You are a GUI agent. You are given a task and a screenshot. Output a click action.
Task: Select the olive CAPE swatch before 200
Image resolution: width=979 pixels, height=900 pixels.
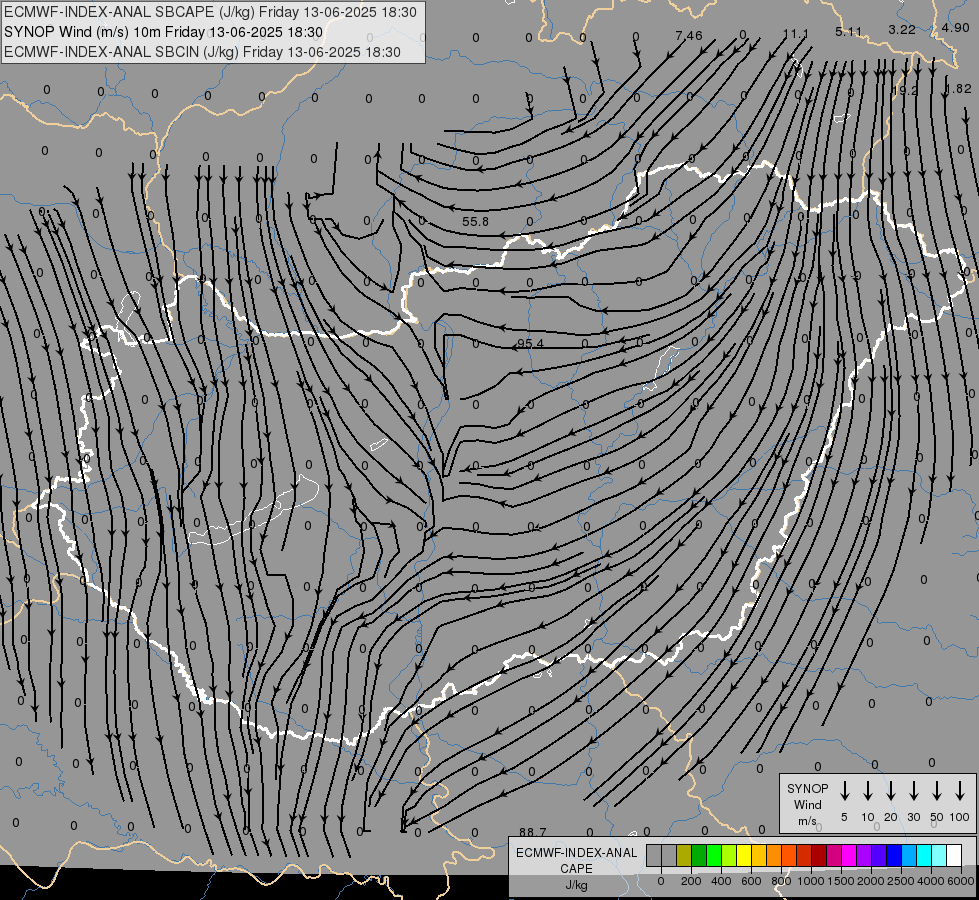pyautogui.click(x=684, y=855)
